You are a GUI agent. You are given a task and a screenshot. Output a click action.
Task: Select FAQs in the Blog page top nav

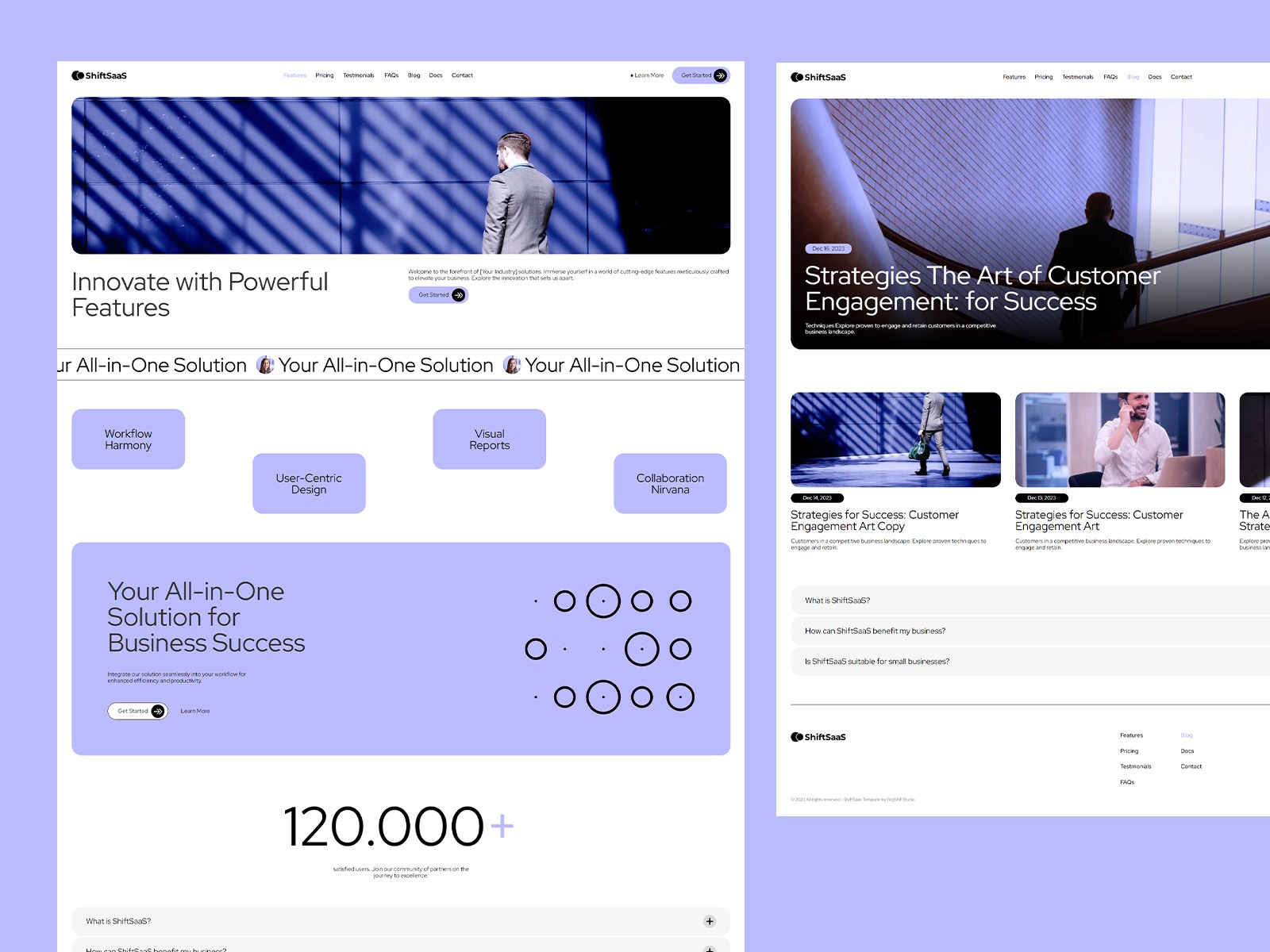1110,77
